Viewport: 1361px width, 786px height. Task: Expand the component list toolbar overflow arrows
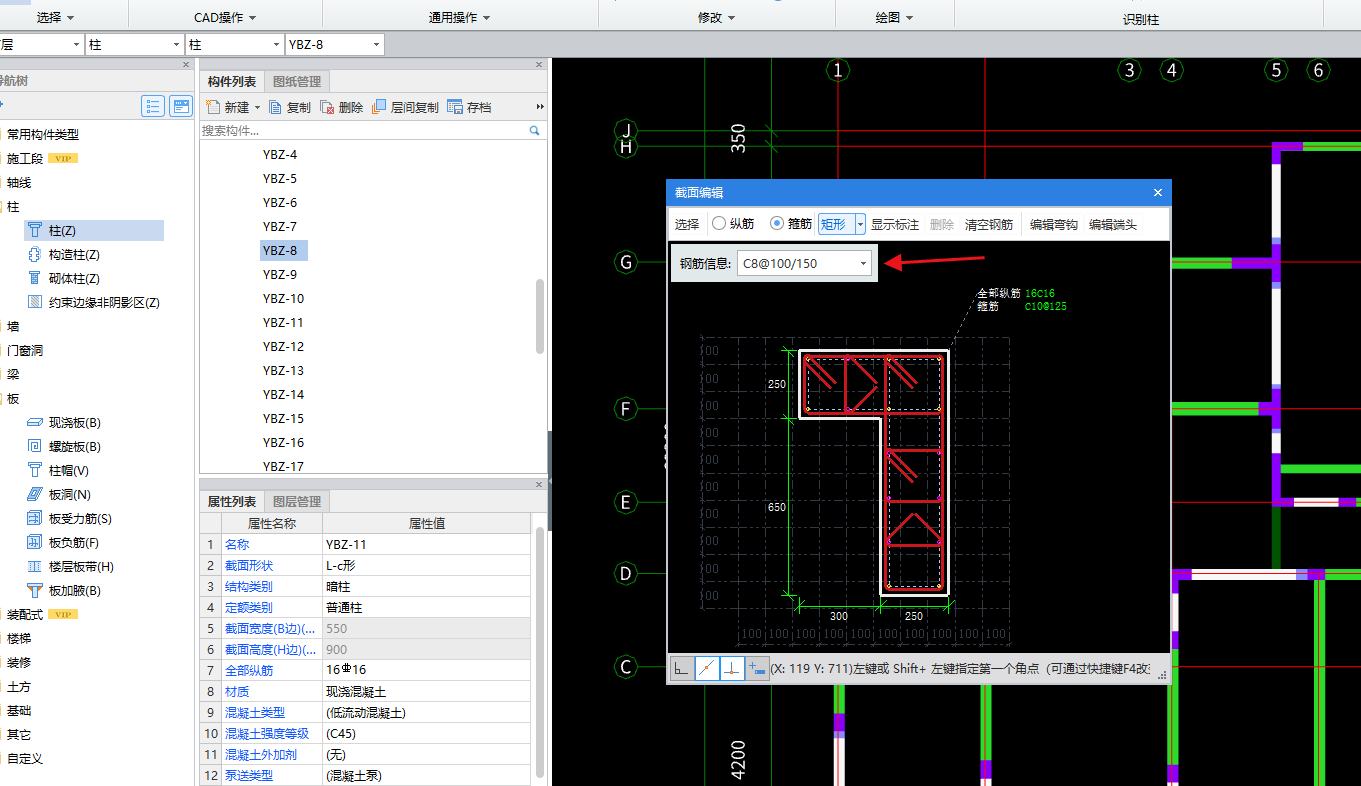(x=541, y=107)
